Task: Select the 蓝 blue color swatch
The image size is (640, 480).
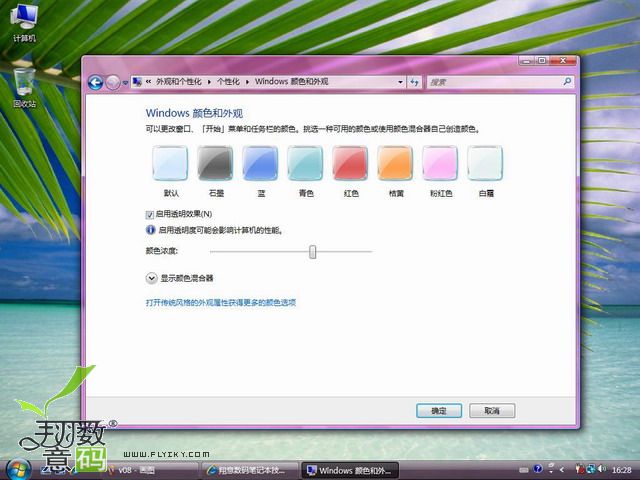Action: tap(260, 163)
